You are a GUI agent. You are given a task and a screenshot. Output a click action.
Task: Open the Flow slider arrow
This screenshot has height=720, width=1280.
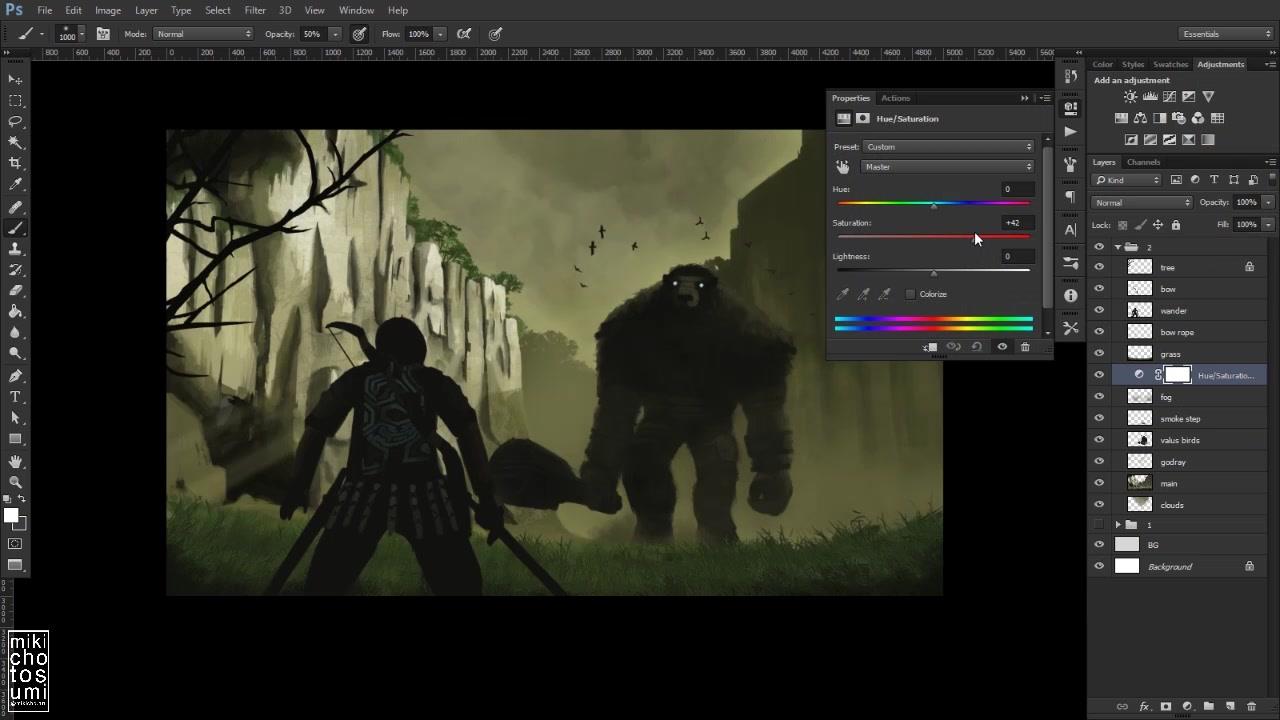[x=439, y=34]
